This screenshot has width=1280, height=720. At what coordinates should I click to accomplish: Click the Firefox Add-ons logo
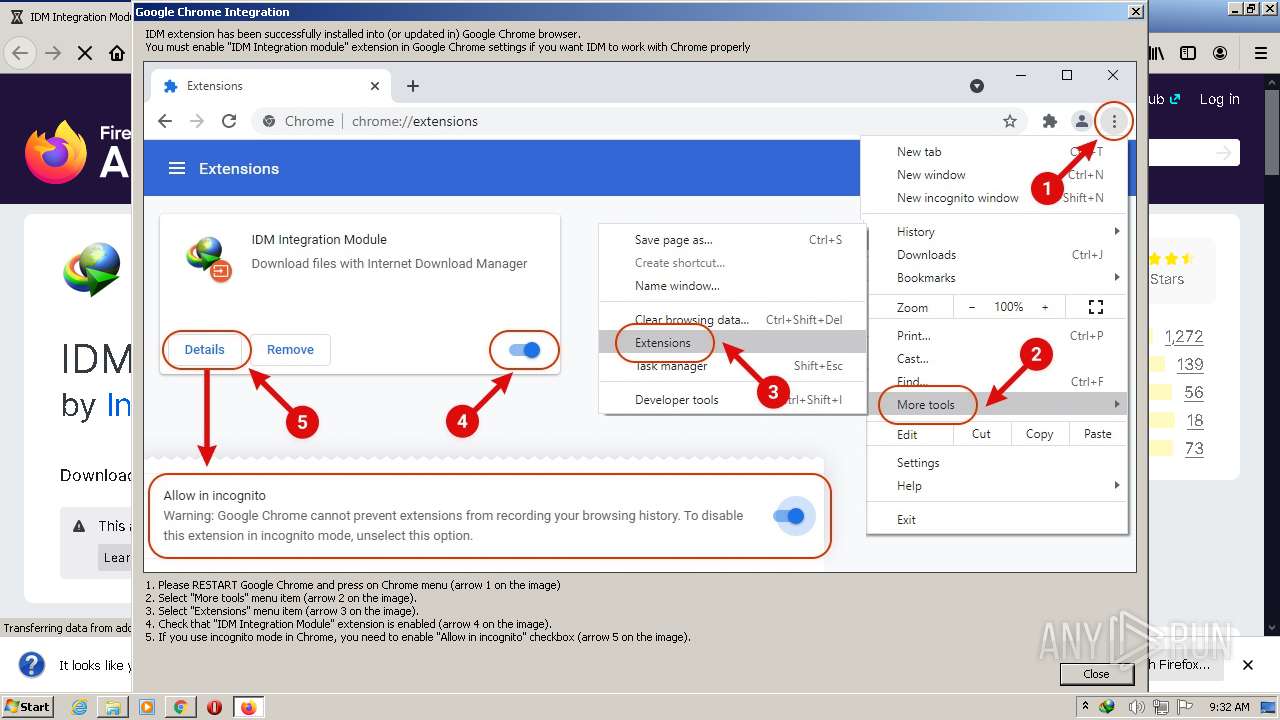coord(56,152)
